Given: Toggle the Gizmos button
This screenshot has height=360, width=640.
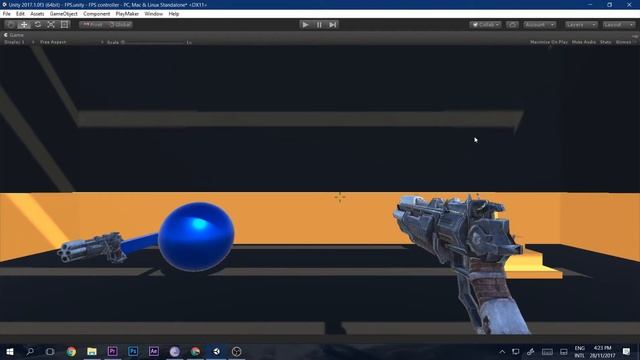Looking at the screenshot, I should point(625,42).
